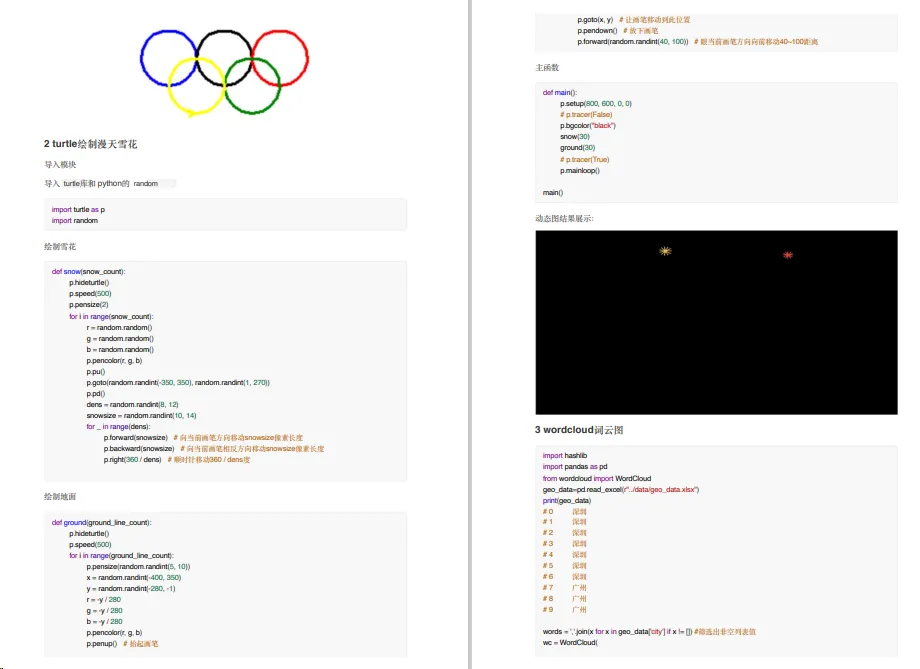This screenshot has height=669, width=920.
Task: Click the Olympic rings turtle drawing image
Action: (225, 73)
